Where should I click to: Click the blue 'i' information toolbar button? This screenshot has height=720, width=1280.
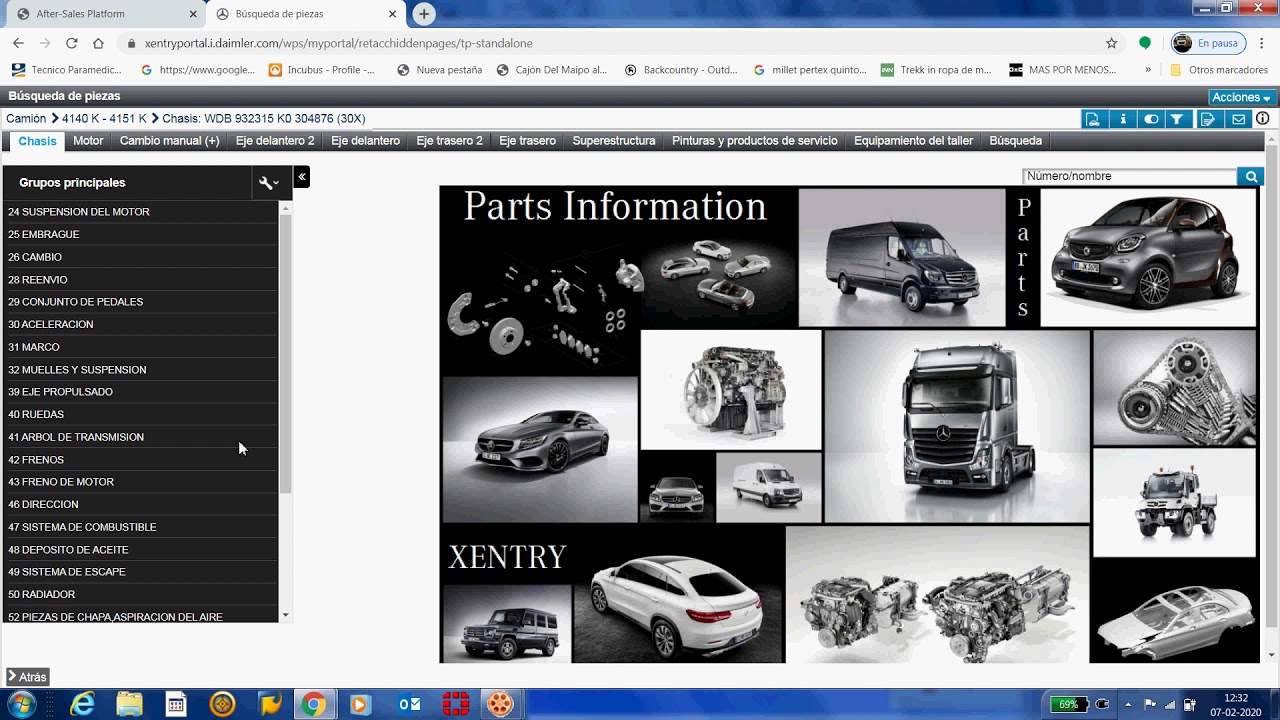click(1122, 119)
